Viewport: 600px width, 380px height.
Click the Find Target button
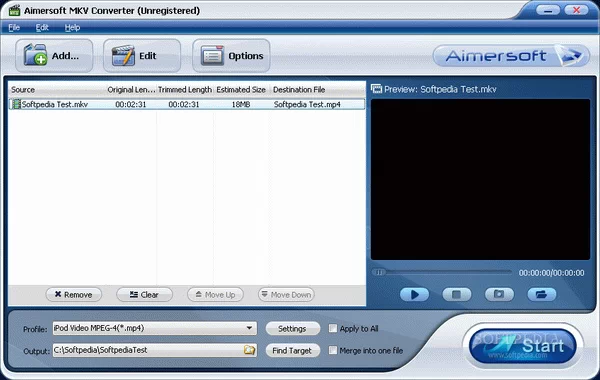[x=292, y=351]
